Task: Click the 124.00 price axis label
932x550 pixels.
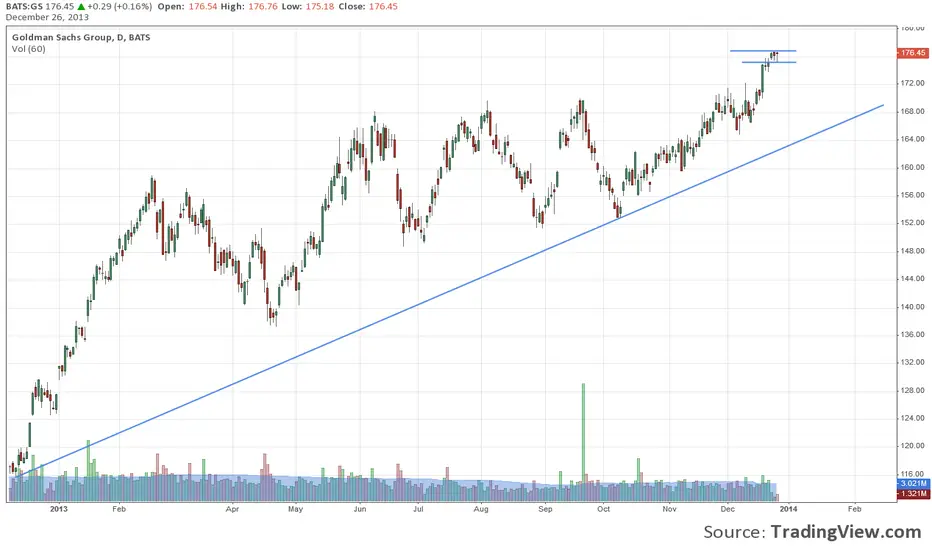Action: pyautogui.click(x=912, y=419)
